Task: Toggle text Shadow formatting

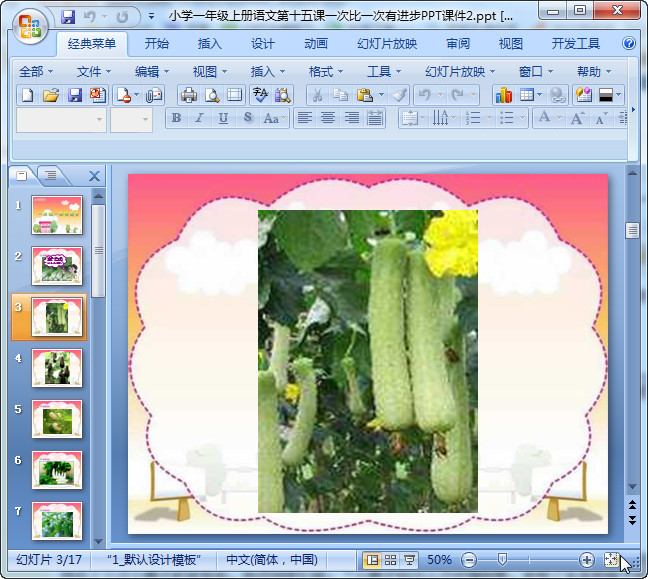Action: [248, 118]
